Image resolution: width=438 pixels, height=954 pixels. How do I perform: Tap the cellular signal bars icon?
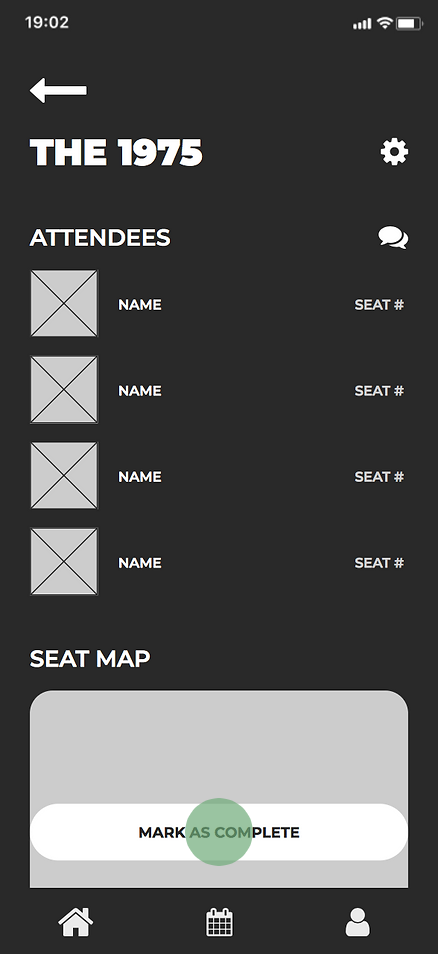tap(362, 24)
